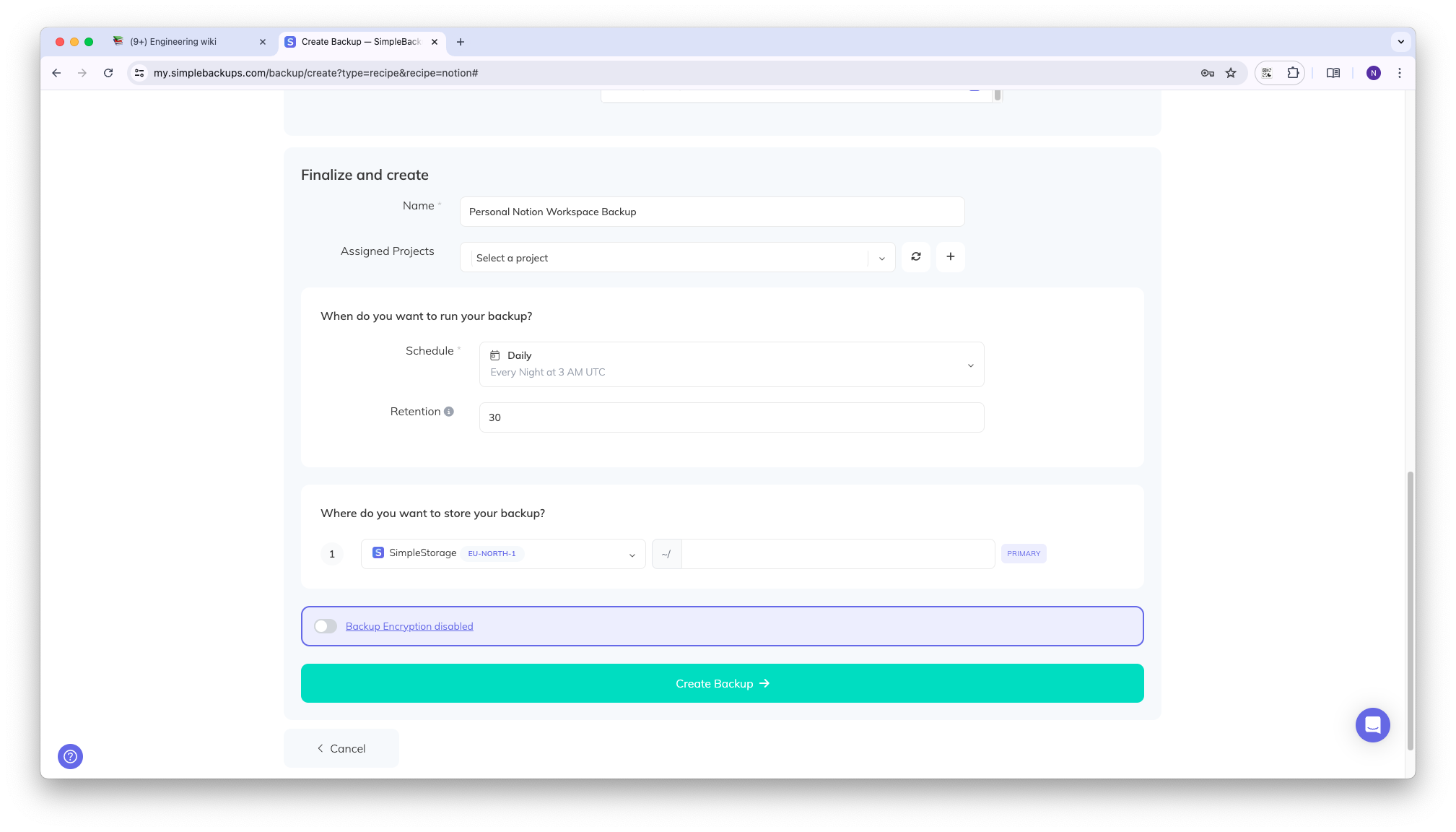Screen dimensions: 1456x832
Task: Open the Intercom chat bubble icon
Action: (x=1372, y=724)
